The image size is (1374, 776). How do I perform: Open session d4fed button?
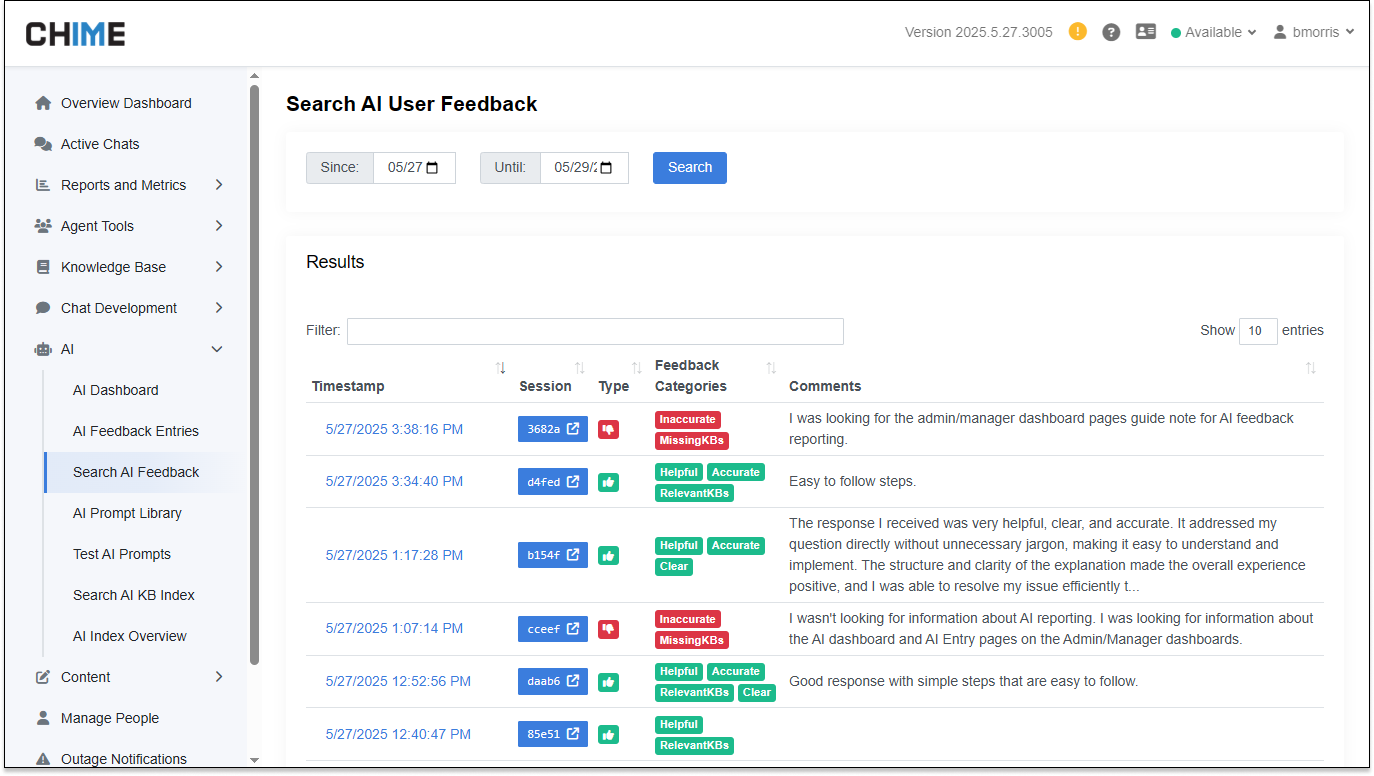coord(553,482)
